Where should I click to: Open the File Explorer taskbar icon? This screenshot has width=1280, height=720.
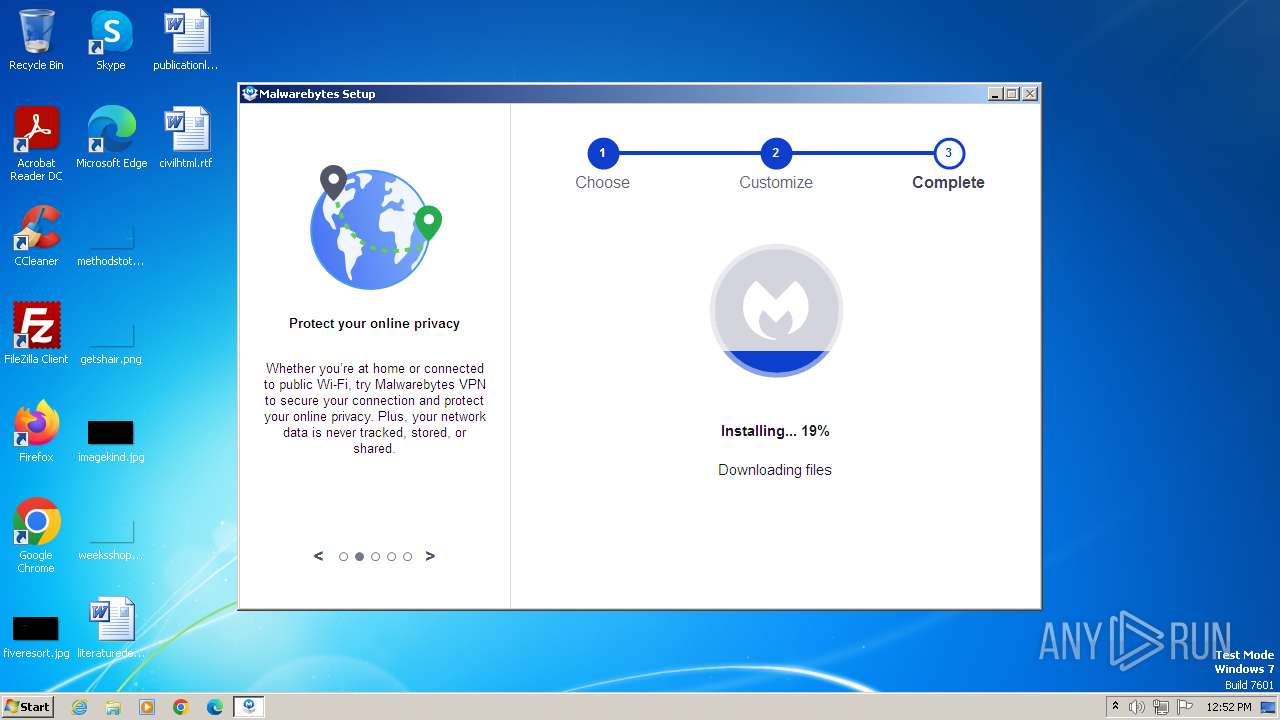(113, 707)
